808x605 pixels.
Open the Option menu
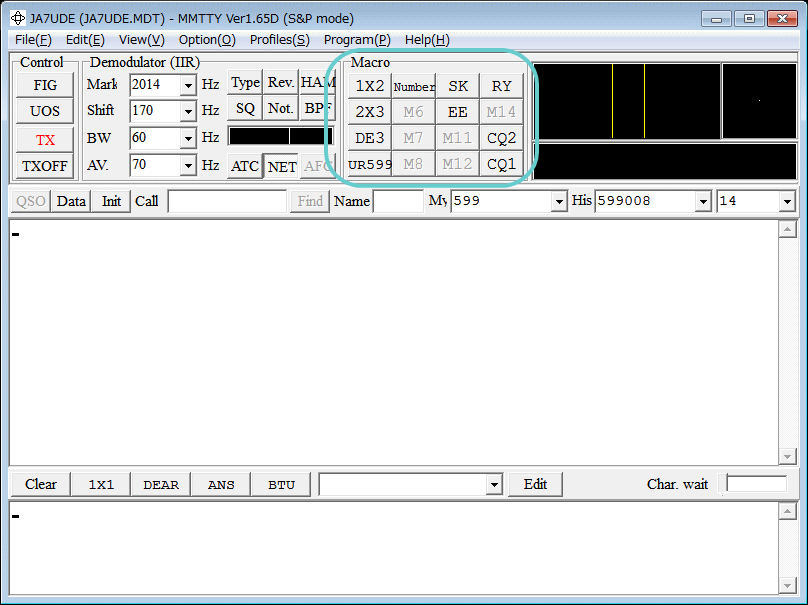(x=207, y=40)
